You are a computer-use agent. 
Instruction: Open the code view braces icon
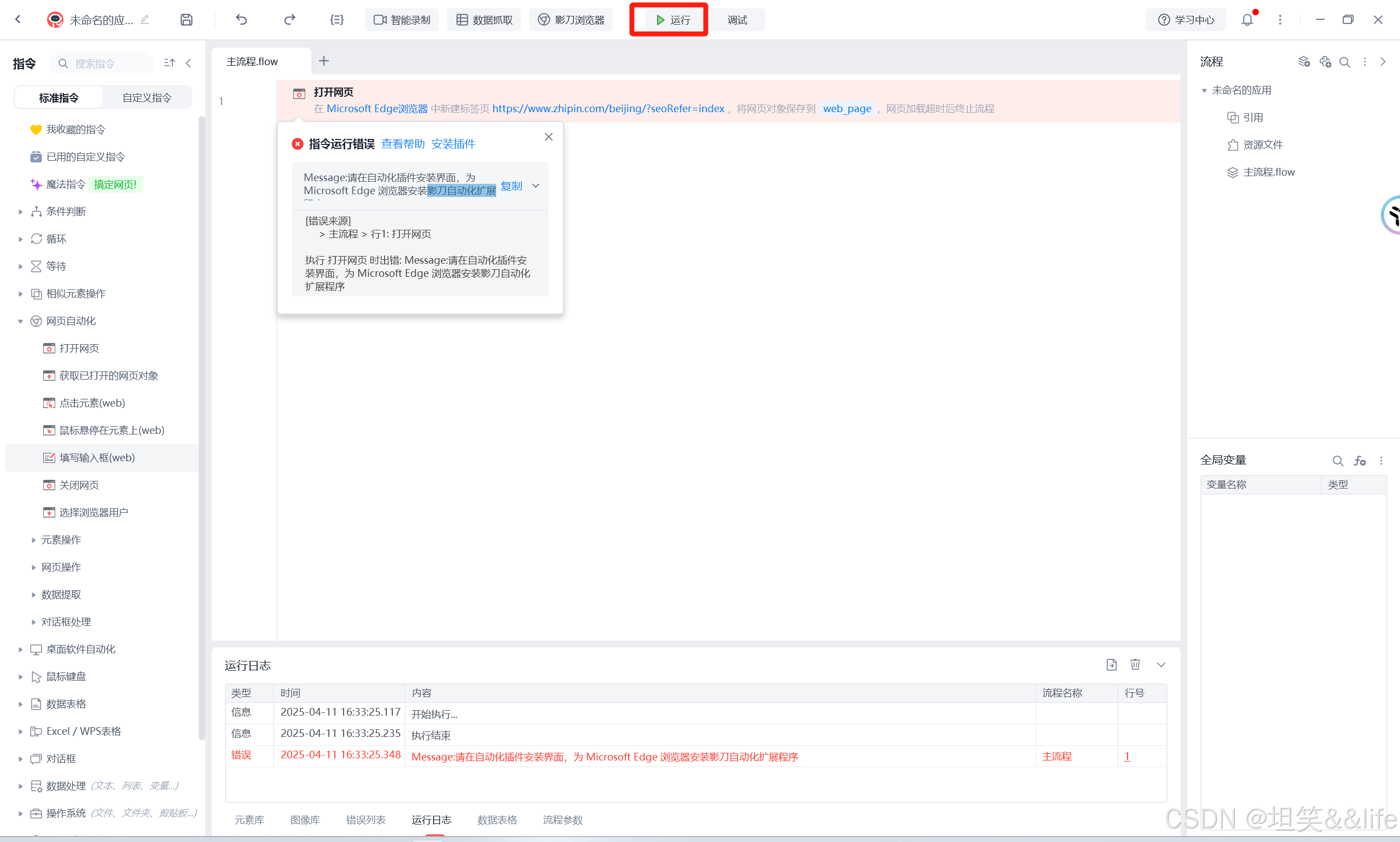[x=336, y=20]
